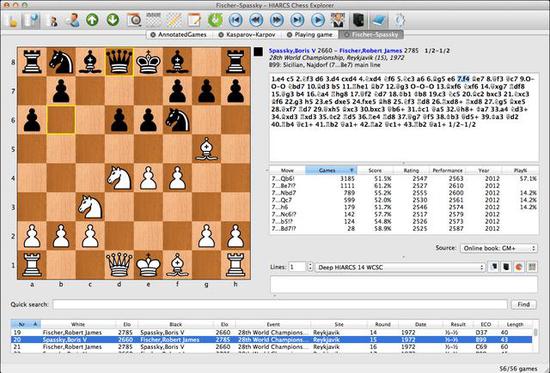This screenshot has height=373, width=550.
Task: Step forward one move with fast-forward icon
Action: [x=277, y=20]
